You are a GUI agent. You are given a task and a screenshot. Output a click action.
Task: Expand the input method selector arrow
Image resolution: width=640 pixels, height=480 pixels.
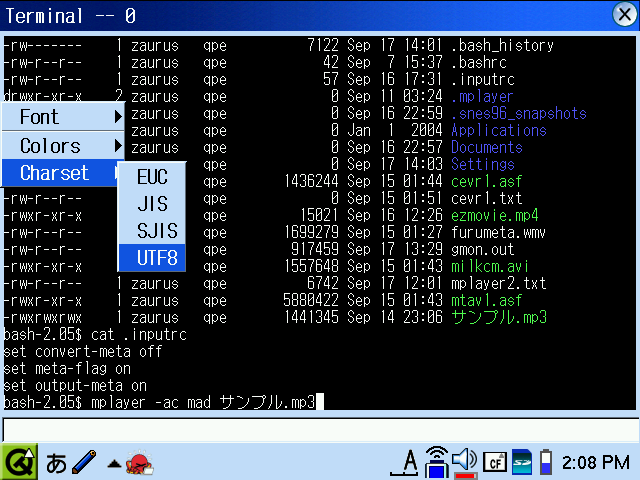114,464
